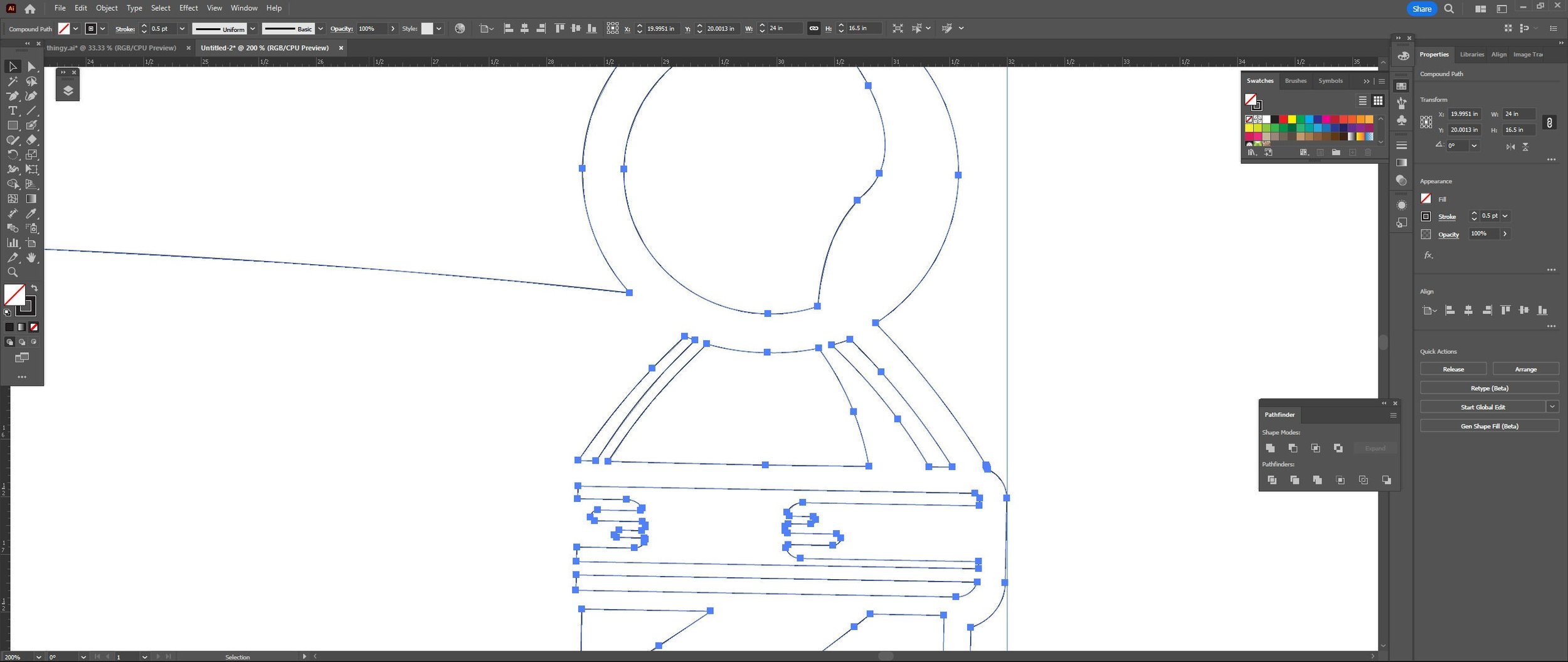Choose the reference point locator in Properties
This screenshot has height=662, width=1568.
pyautogui.click(x=1426, y=122)
